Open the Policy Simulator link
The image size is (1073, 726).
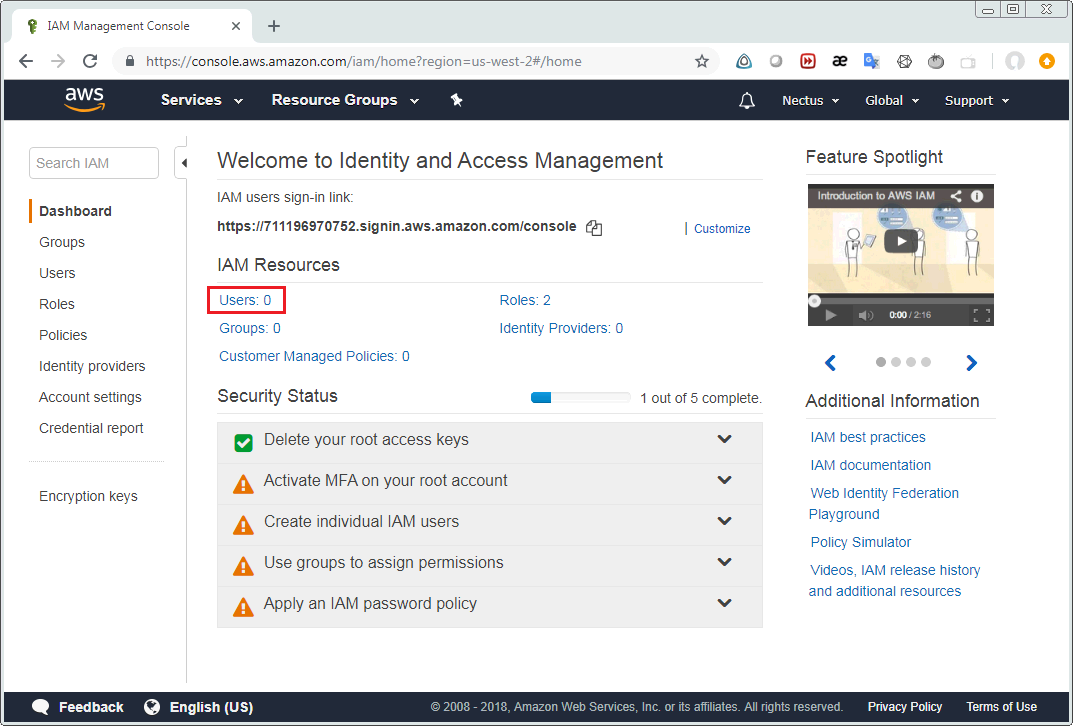[861, 542]
